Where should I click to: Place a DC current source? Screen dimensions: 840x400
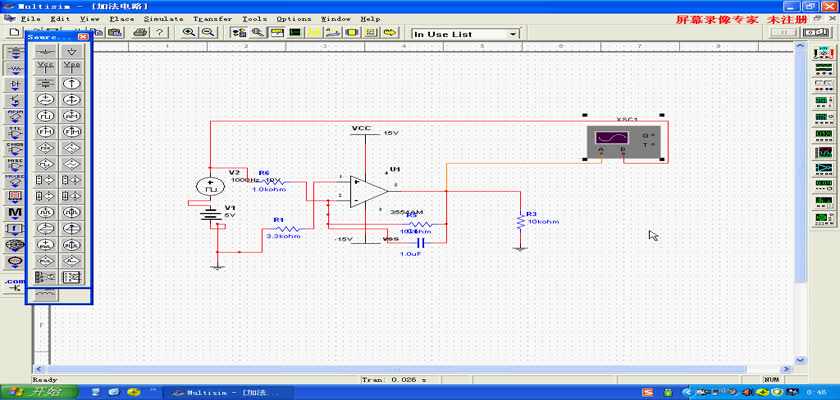(71, 84)
